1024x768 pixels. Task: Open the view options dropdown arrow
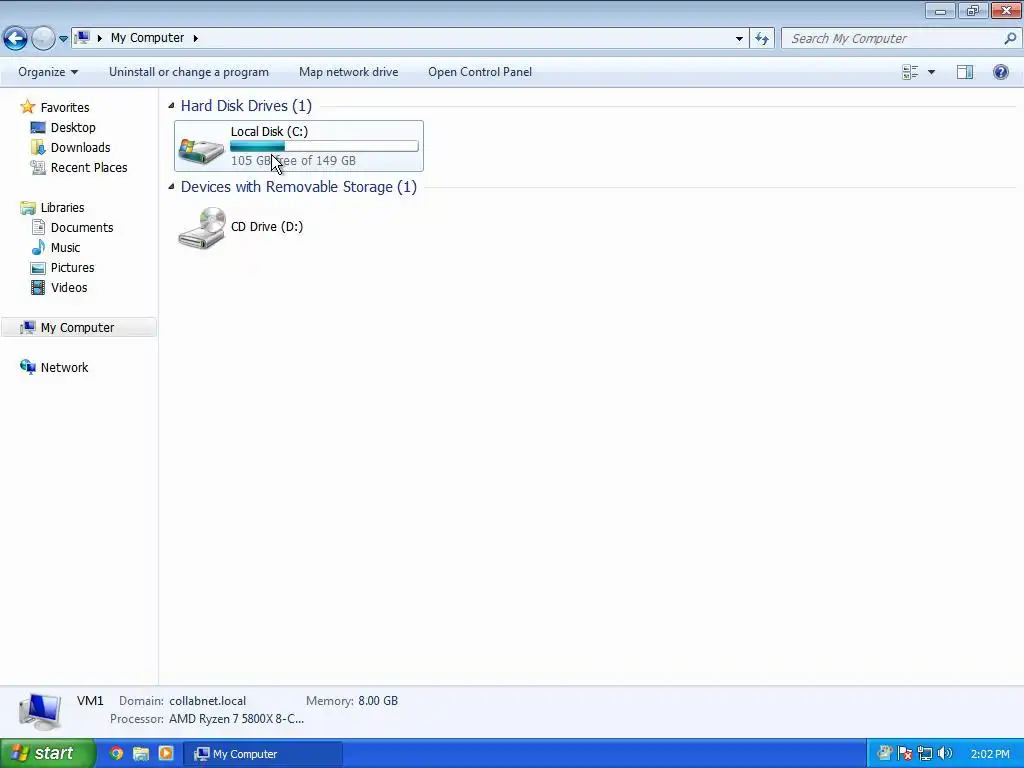pyautogui.click(x=931, y=72)
